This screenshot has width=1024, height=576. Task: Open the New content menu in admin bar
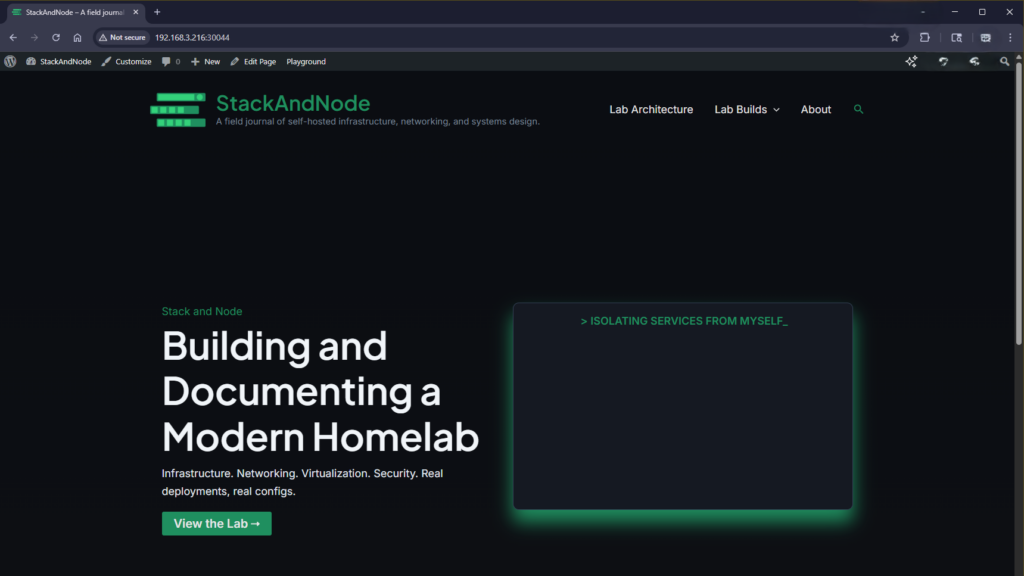tap(205, 61)
